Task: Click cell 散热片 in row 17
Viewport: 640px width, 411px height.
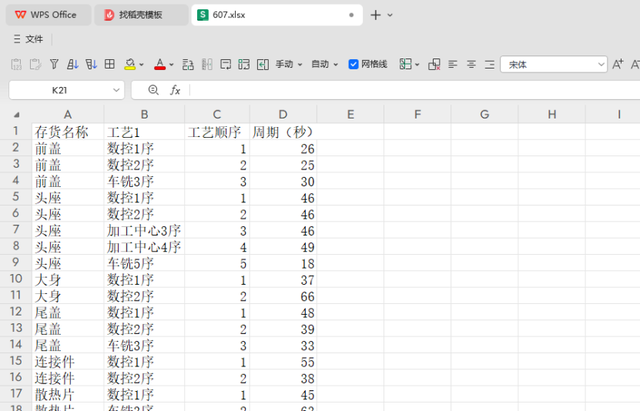Action: click(x=68, y=395)
